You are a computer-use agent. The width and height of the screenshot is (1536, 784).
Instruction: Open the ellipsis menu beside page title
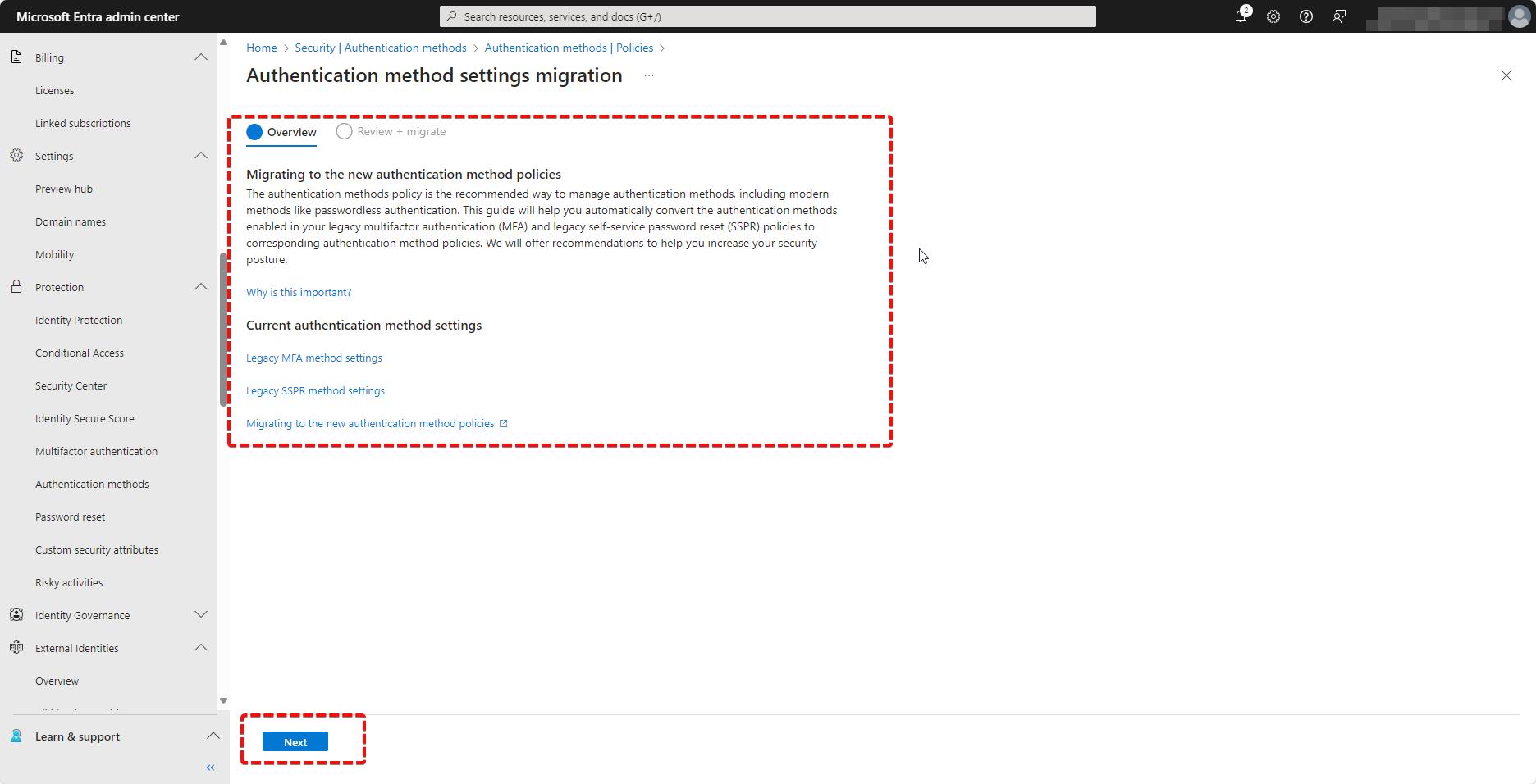(649, 75)
